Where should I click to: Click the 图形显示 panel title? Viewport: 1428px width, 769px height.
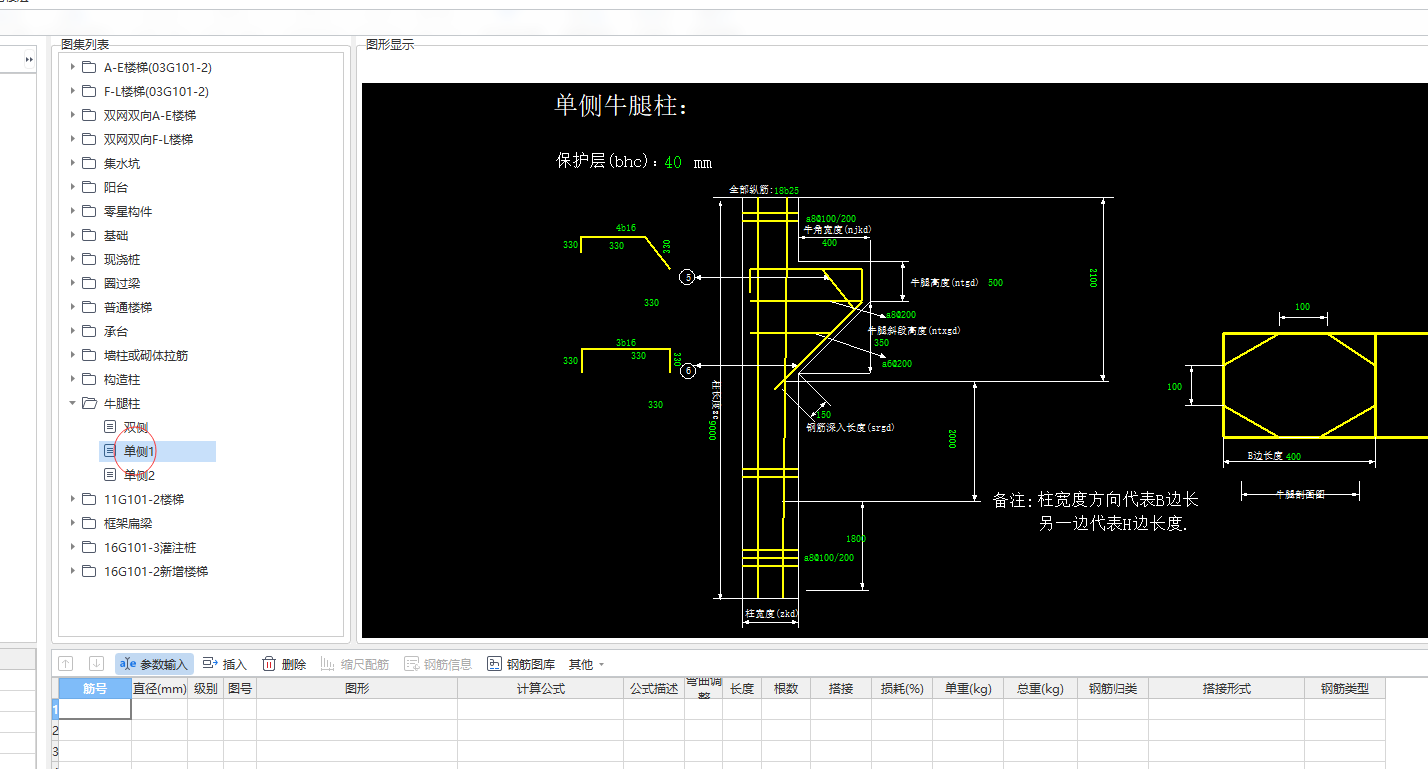tap(390, 44)
